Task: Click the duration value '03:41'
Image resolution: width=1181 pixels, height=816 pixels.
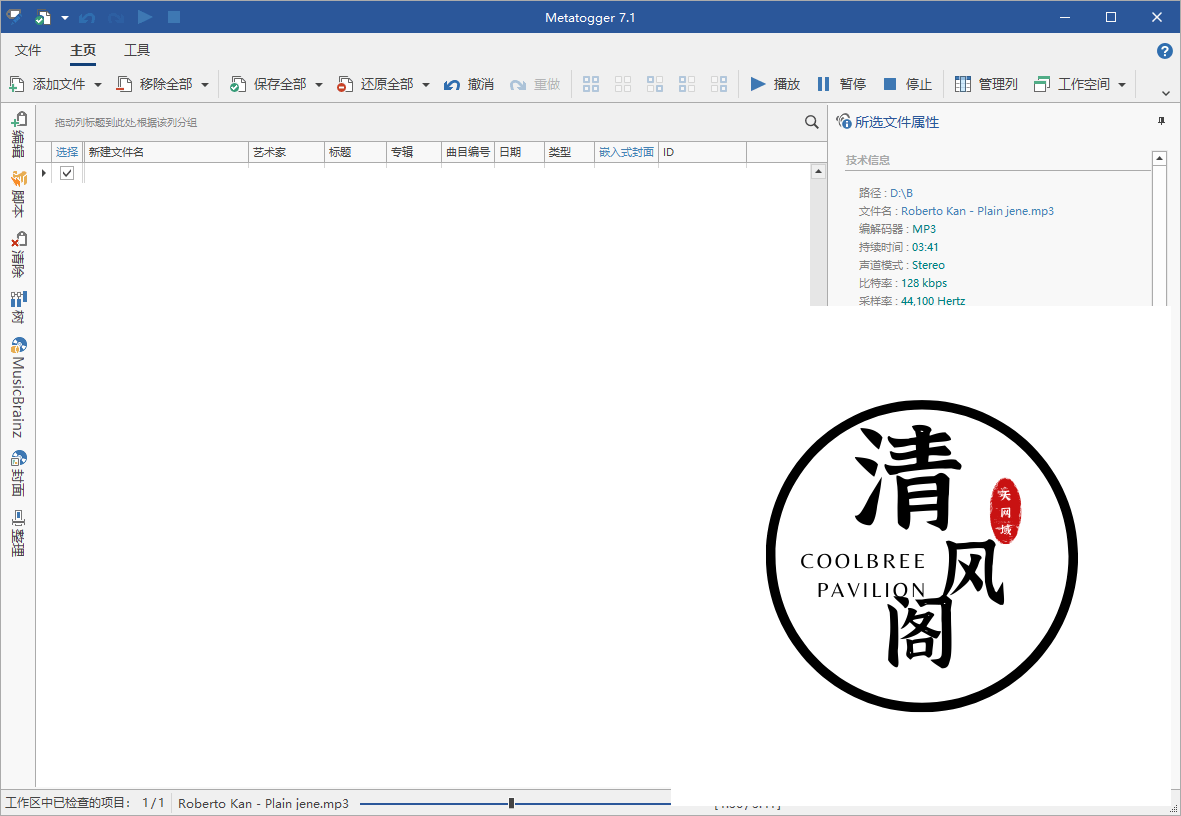Action: coord(925,247)
